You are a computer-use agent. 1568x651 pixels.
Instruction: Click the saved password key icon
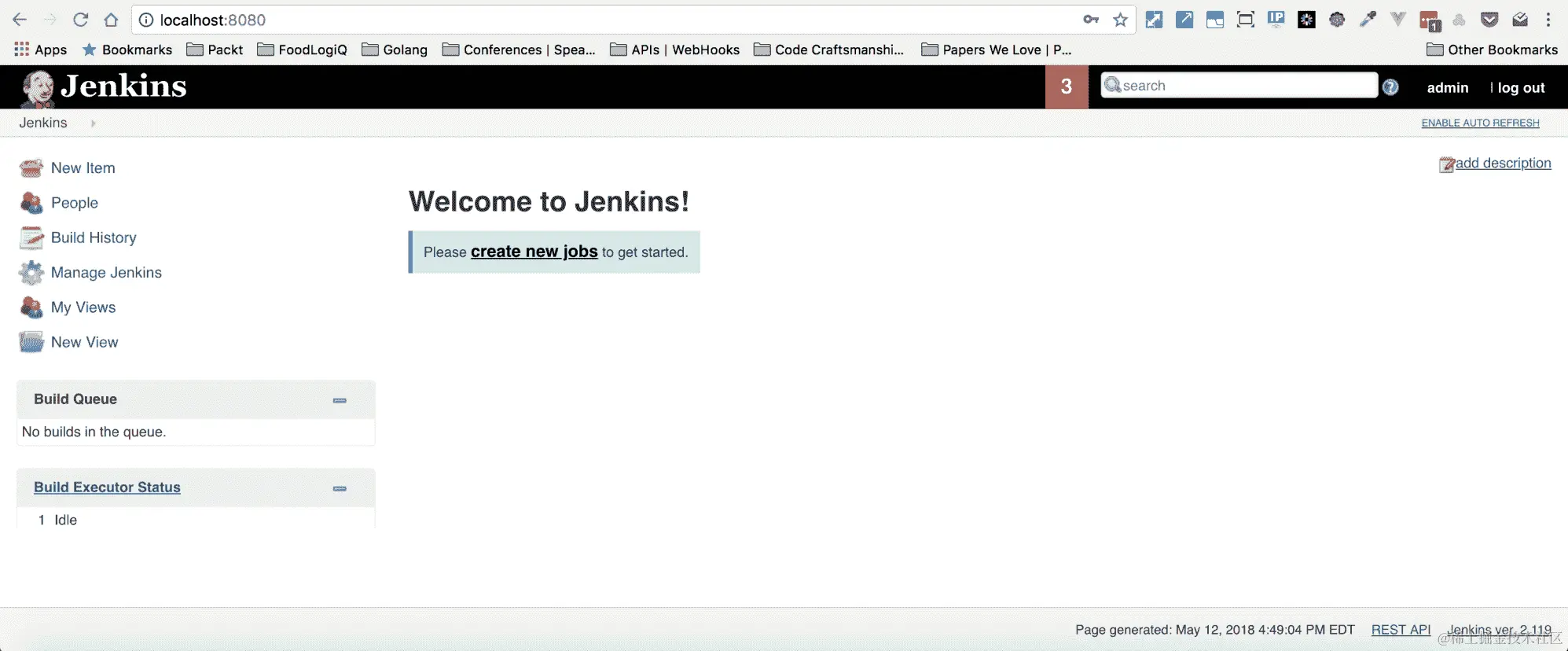coord(1091,20)
